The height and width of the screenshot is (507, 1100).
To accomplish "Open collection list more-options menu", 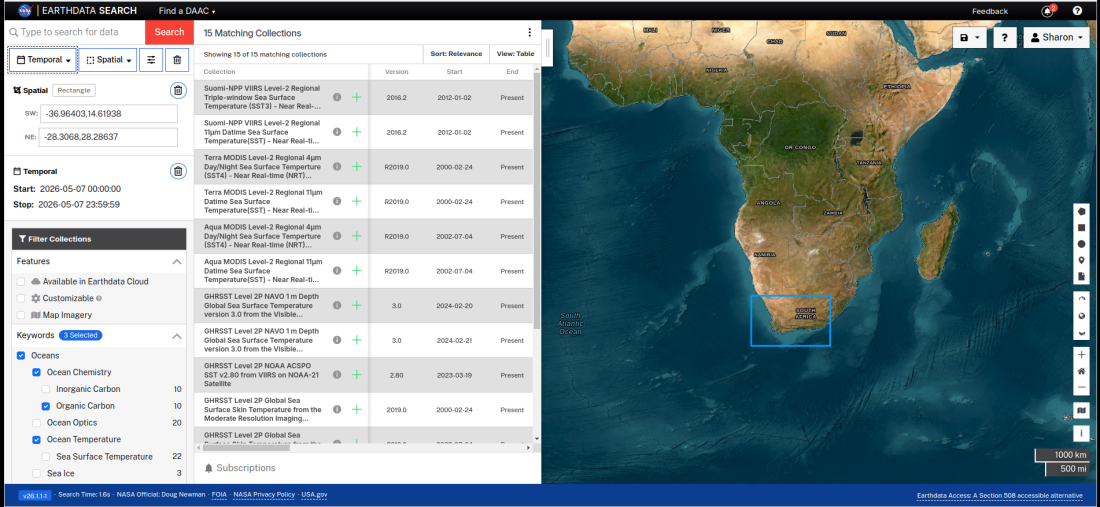I will (530, 32).
